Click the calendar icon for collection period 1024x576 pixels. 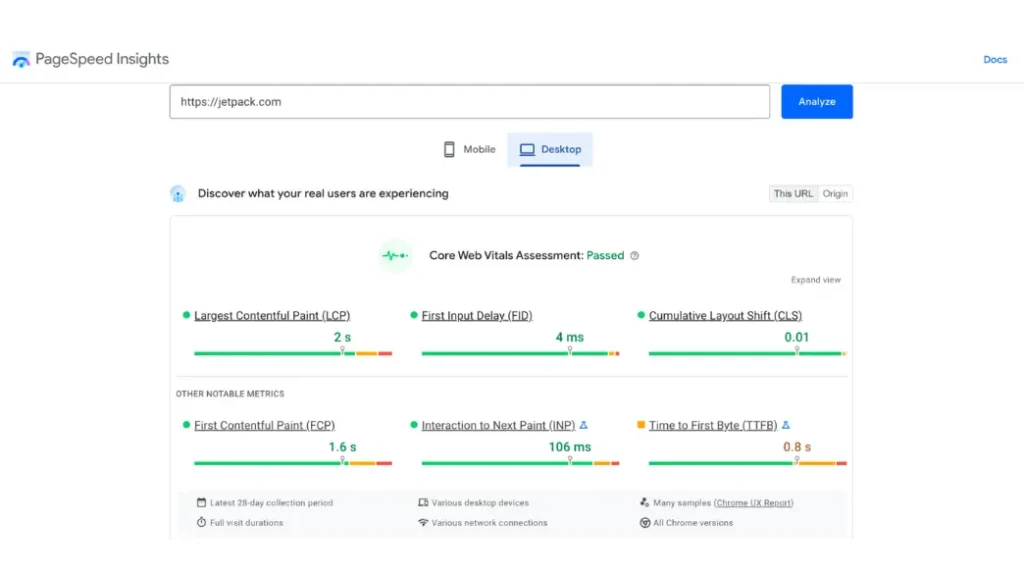(x=201, y=502)
